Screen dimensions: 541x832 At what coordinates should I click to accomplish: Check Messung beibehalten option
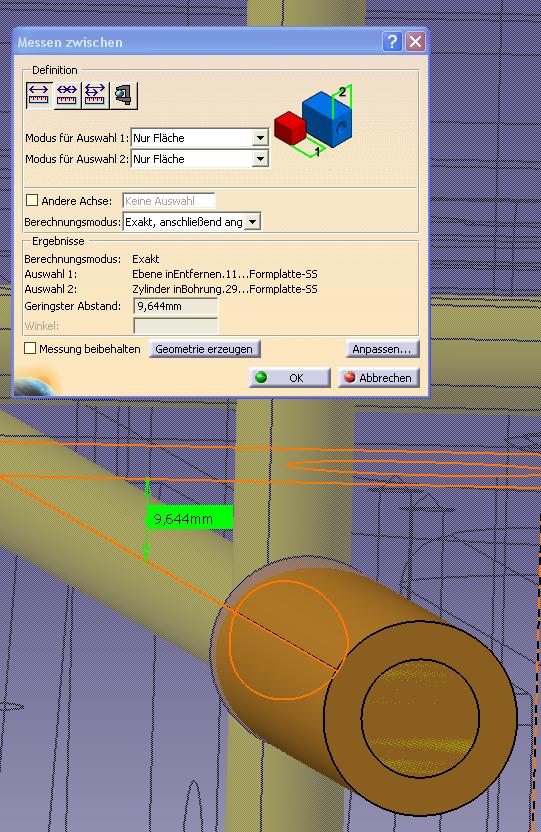(30, 349)
